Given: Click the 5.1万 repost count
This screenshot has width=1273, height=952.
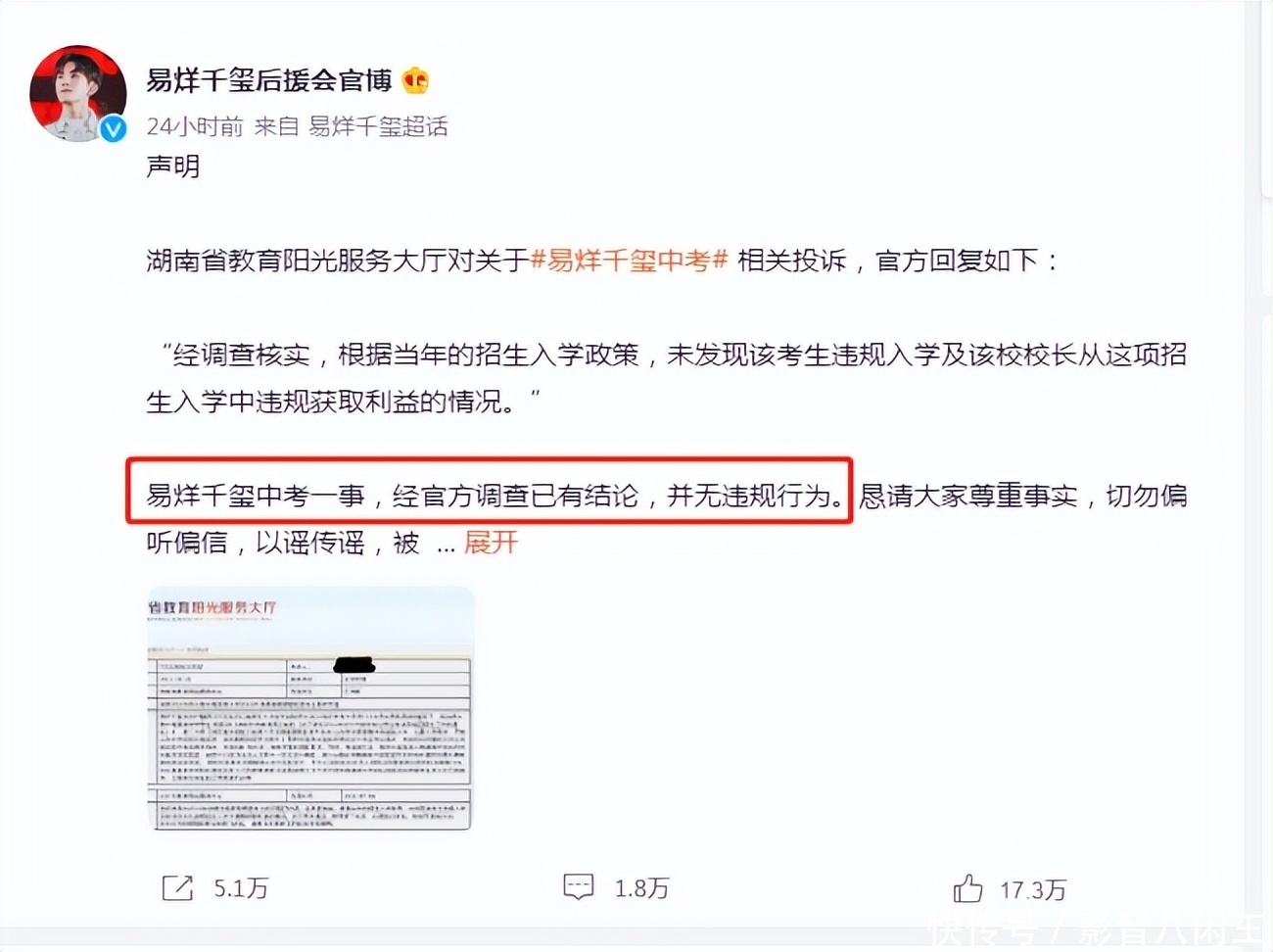Looking at the screenshot, I should [x=241, y=888].
